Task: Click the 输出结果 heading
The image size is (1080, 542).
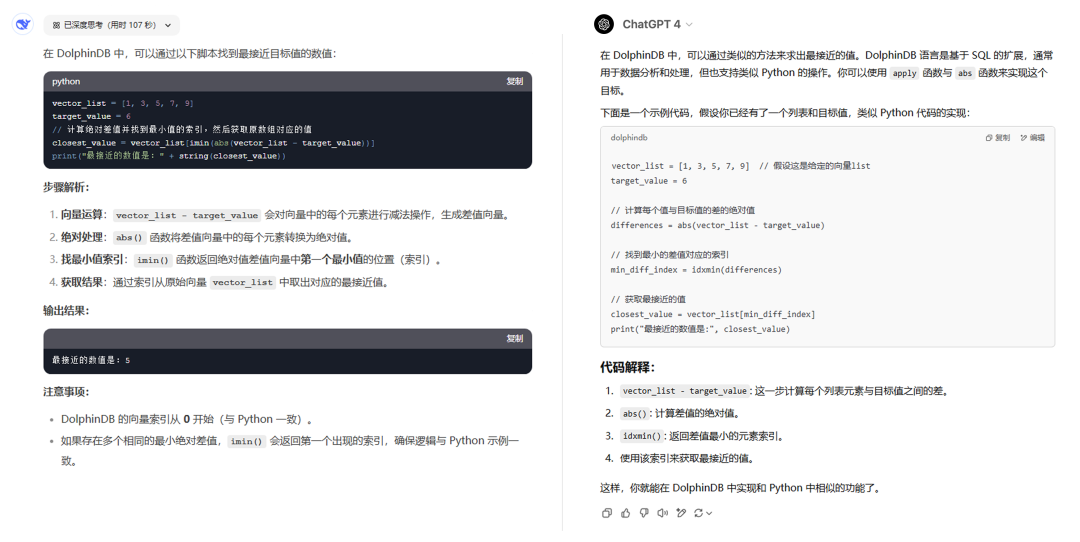Action: click(66, 311)
